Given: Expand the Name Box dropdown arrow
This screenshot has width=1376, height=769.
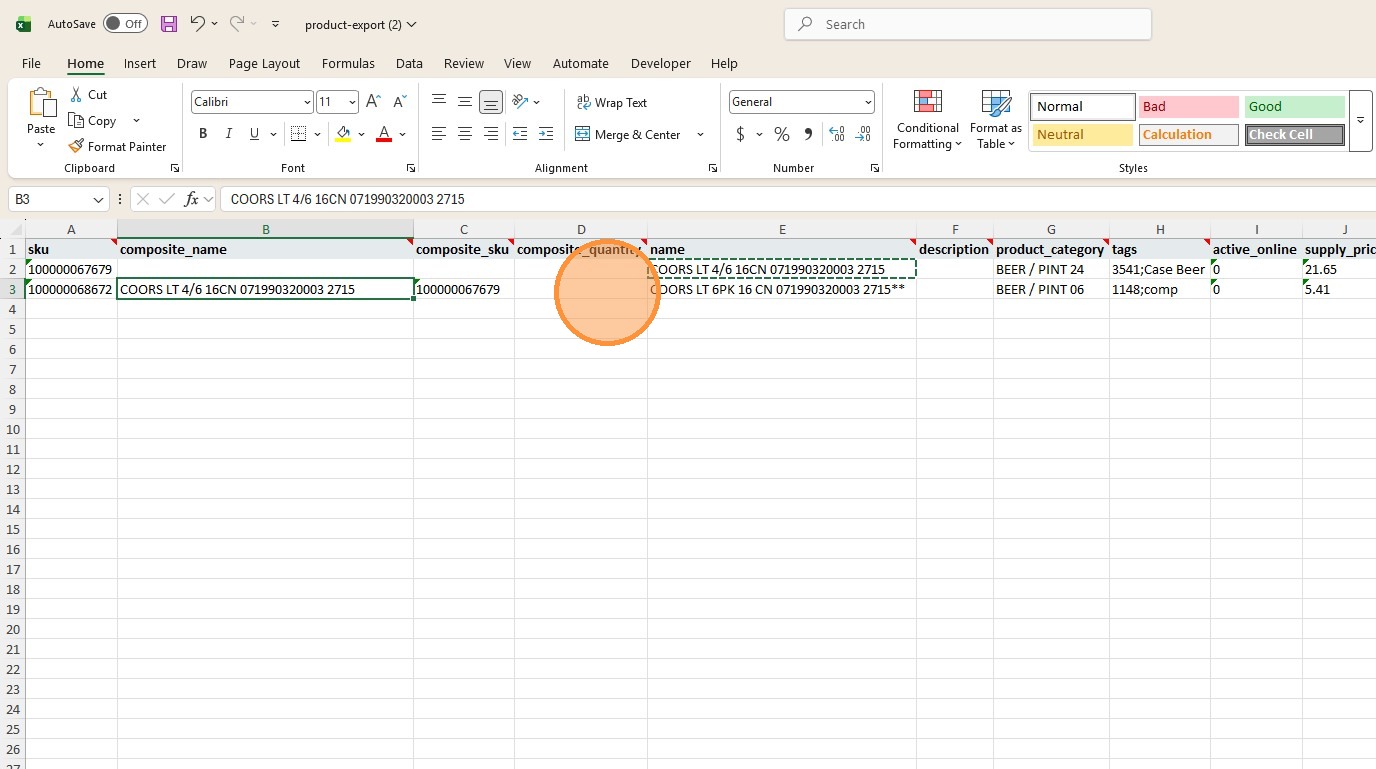Looking at the screenshot, I should tap(98, 199).
